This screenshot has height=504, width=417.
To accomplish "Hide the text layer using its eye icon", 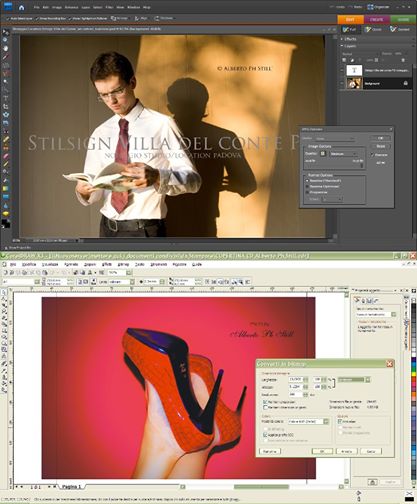I will coord(342,70).
